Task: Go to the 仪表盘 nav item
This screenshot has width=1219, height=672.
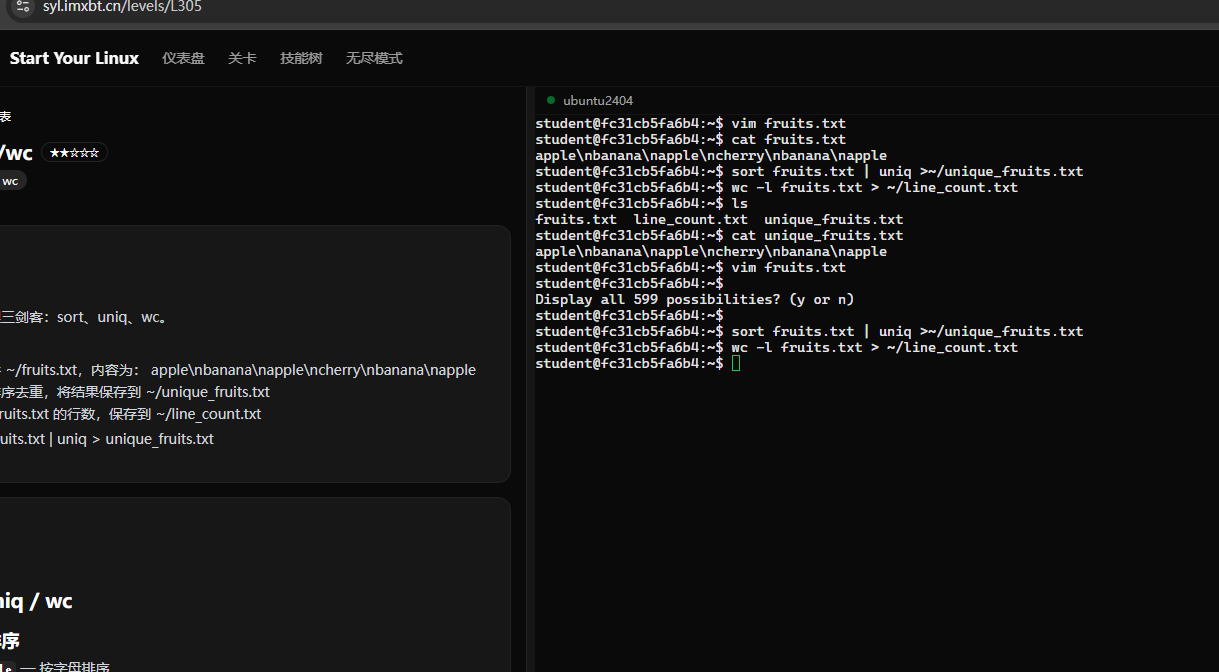Action: [183, 58]
